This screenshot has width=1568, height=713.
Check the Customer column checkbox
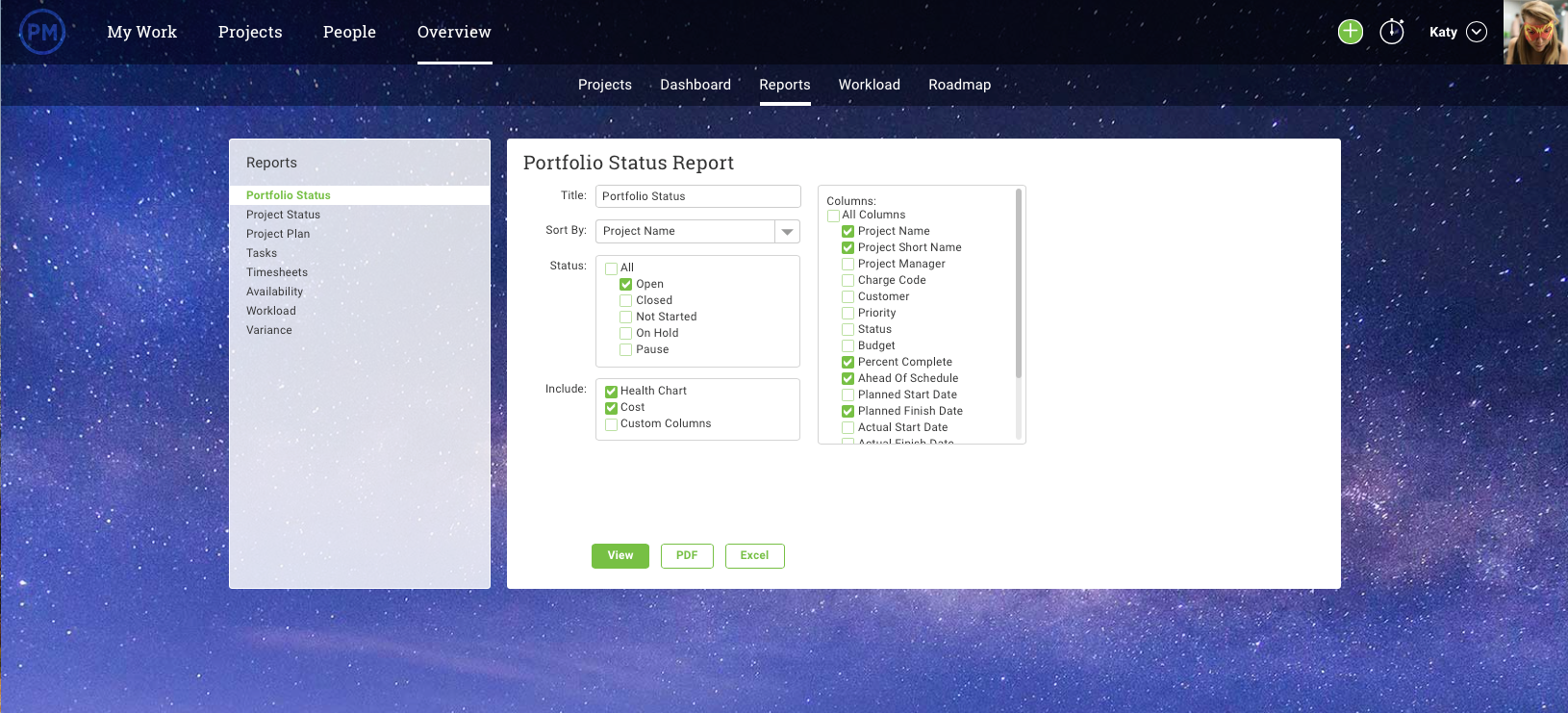(x=848, y=297)
